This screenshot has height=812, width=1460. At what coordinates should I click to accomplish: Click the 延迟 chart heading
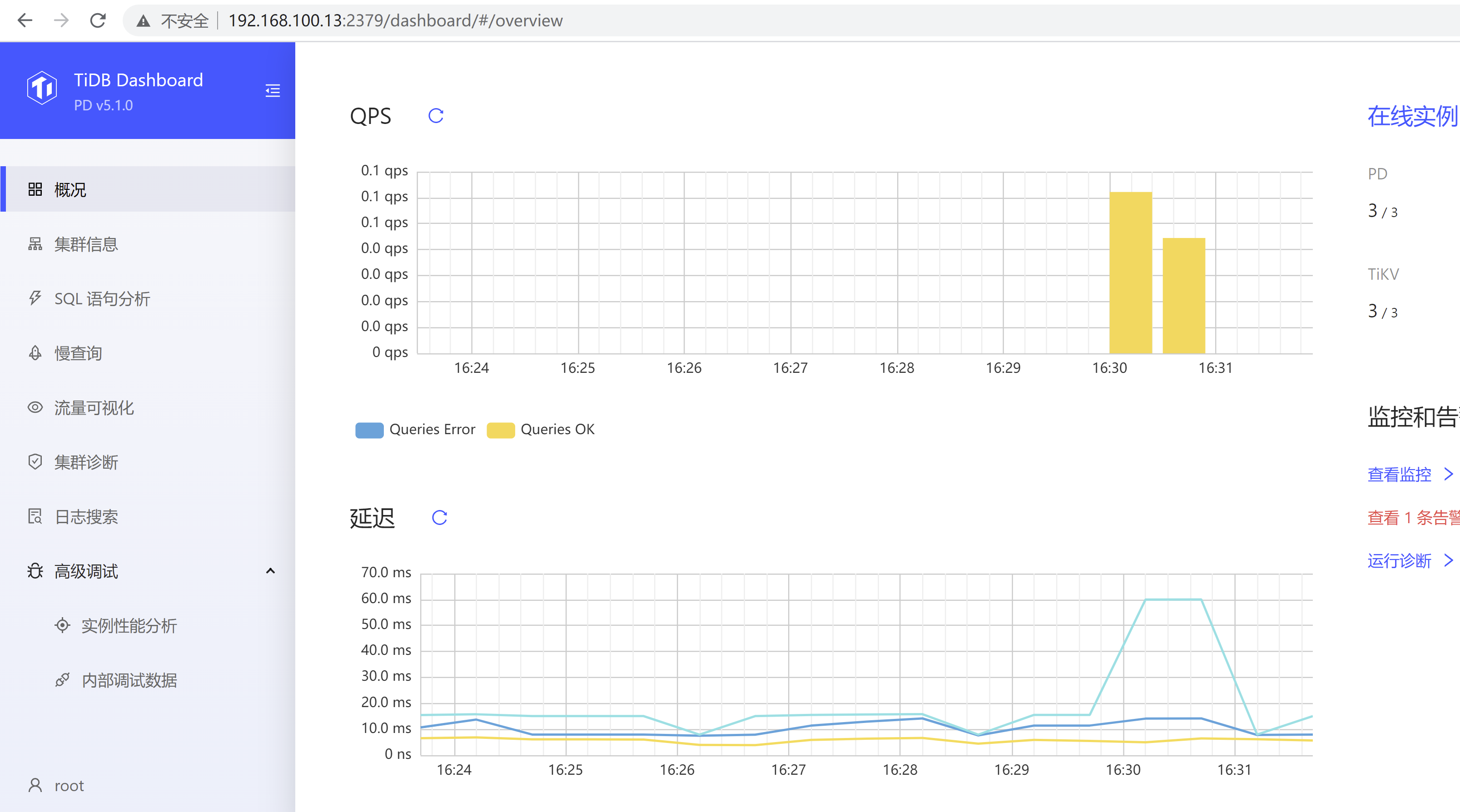point(372,518)
